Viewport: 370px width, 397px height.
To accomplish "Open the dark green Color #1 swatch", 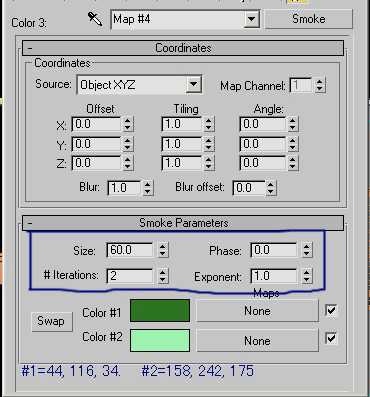I will (160, 311).
